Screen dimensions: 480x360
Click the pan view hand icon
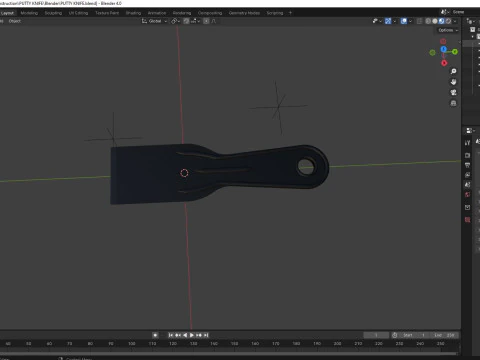453,82
